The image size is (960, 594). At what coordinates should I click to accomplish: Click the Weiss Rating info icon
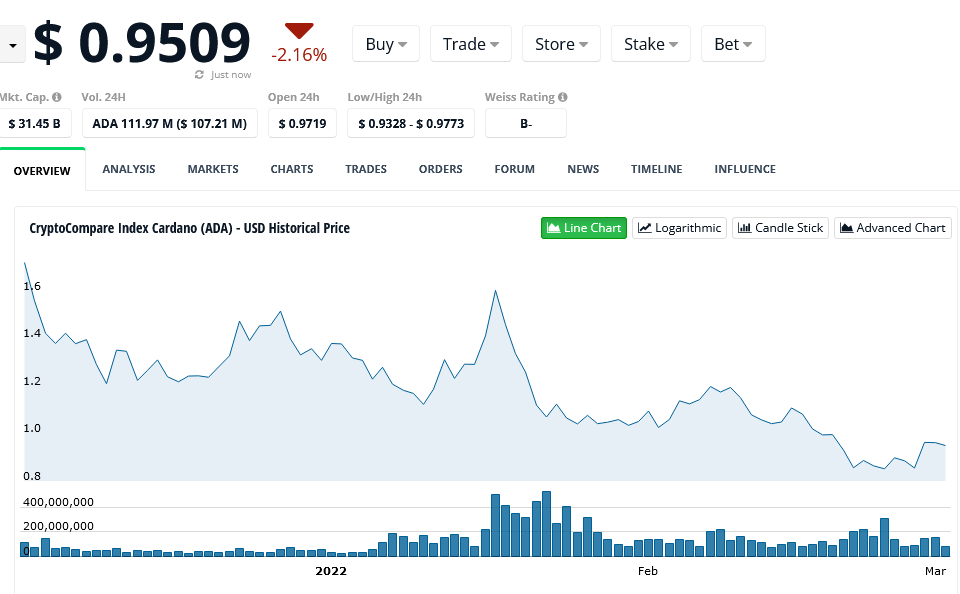(563, 97)
